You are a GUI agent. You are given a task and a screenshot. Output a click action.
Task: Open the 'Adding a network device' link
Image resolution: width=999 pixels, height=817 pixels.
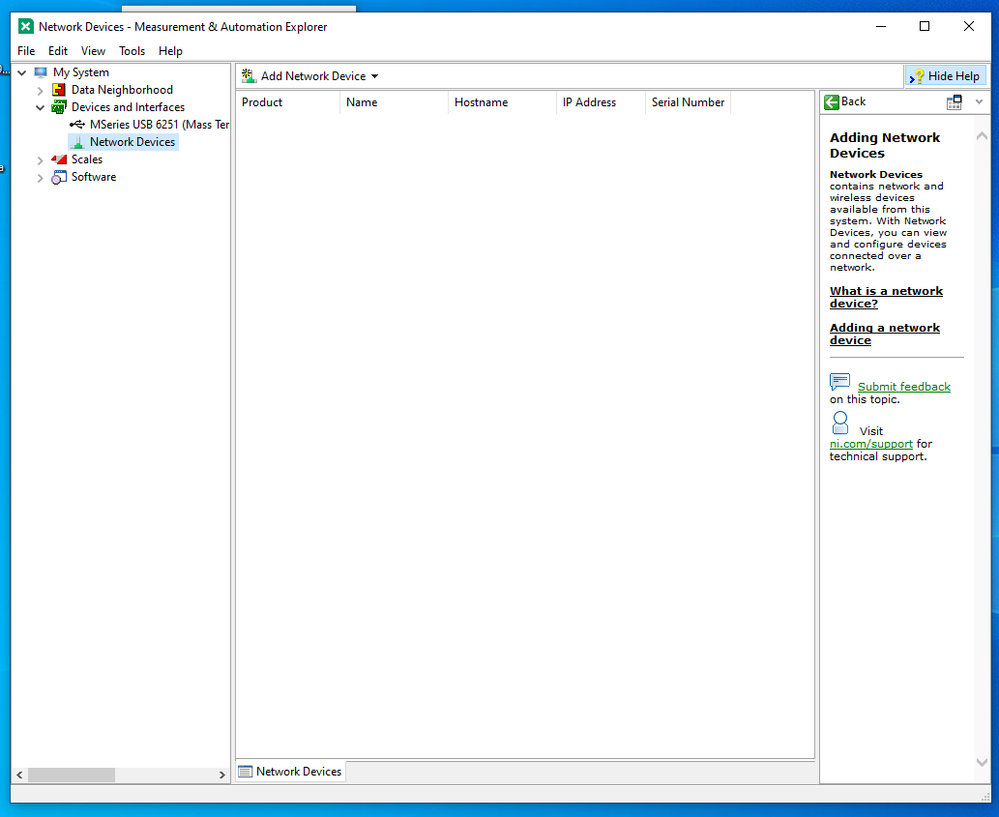(885, 334)
